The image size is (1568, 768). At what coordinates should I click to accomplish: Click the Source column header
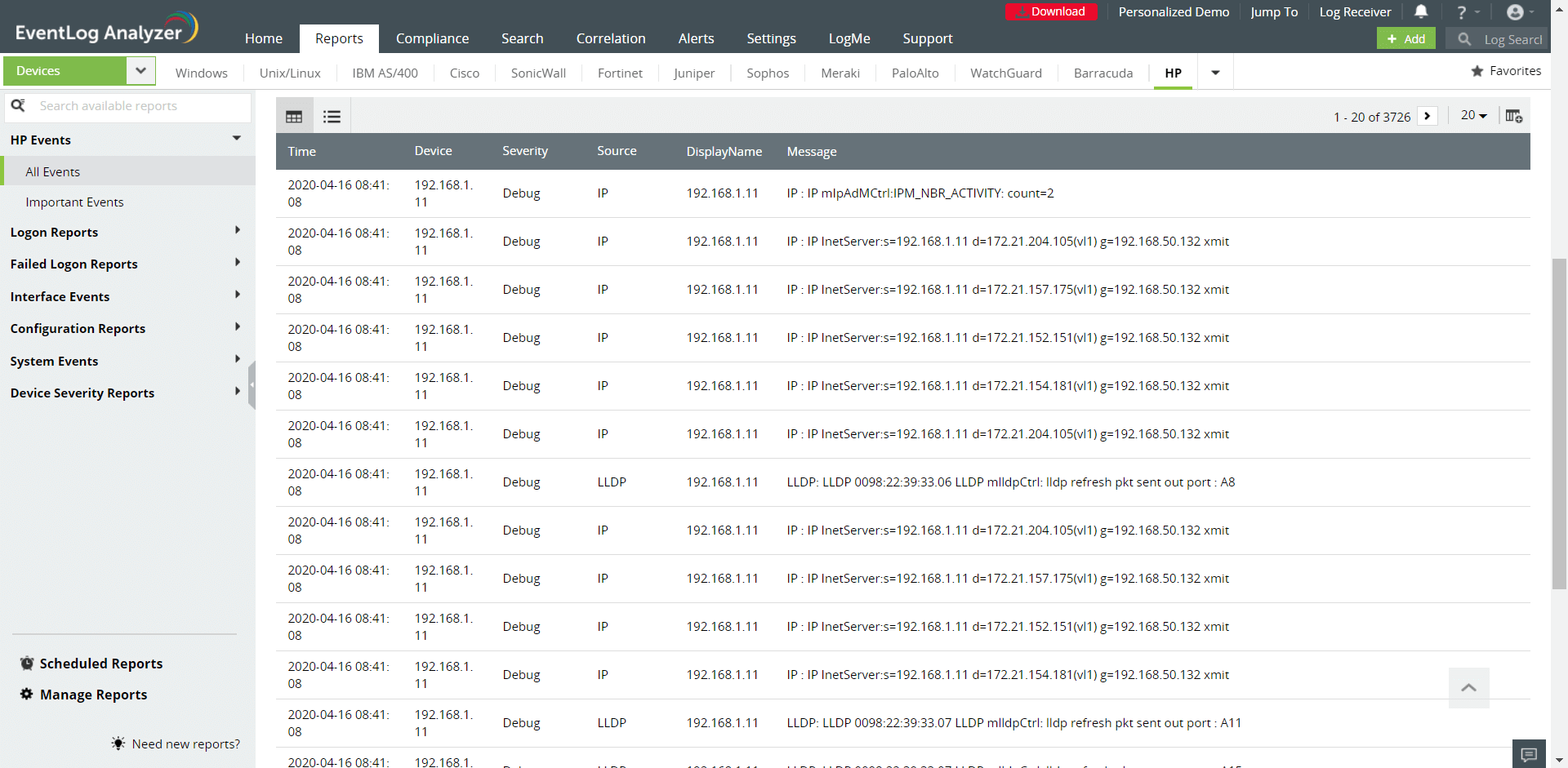[617, 151]
